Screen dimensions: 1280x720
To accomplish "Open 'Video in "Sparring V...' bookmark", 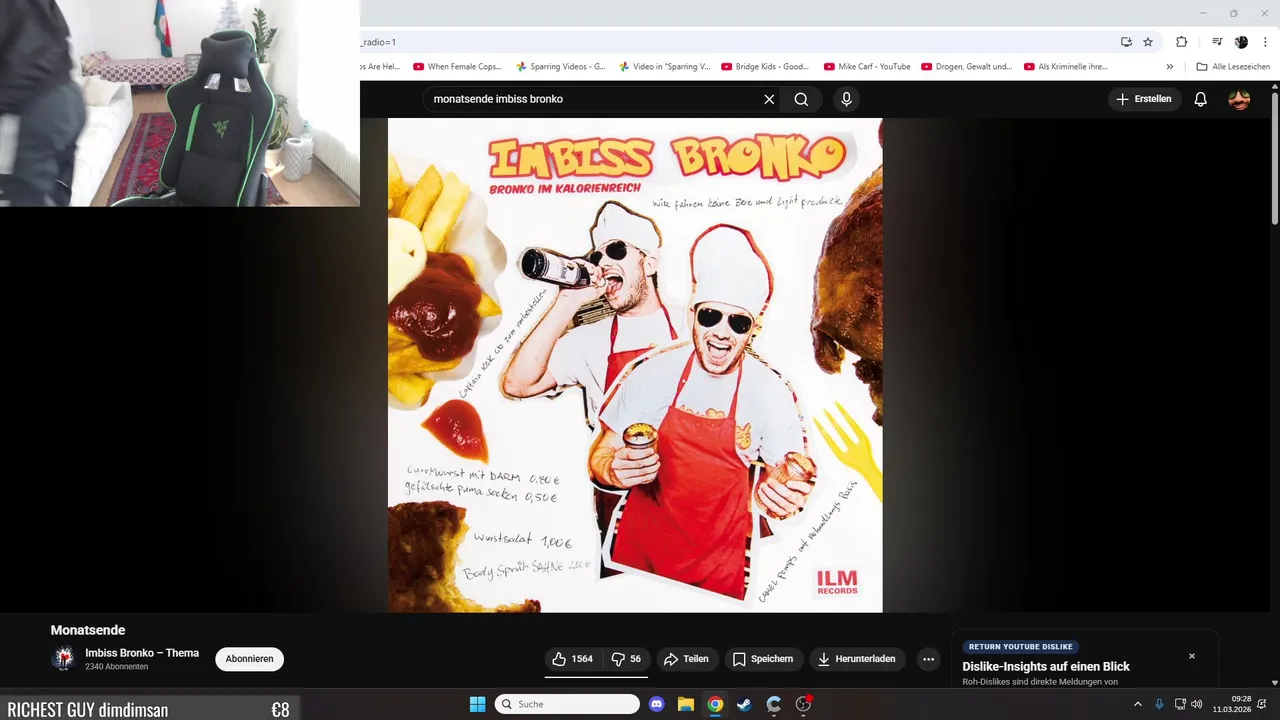I will [x=664, y=67].
